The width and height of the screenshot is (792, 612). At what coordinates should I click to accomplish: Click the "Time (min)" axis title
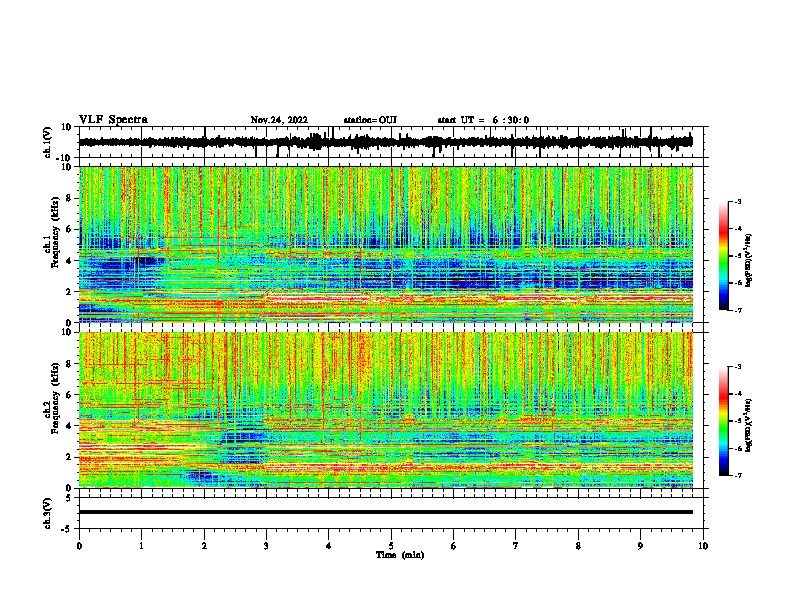pyautogui.click(x=400, y=555)
